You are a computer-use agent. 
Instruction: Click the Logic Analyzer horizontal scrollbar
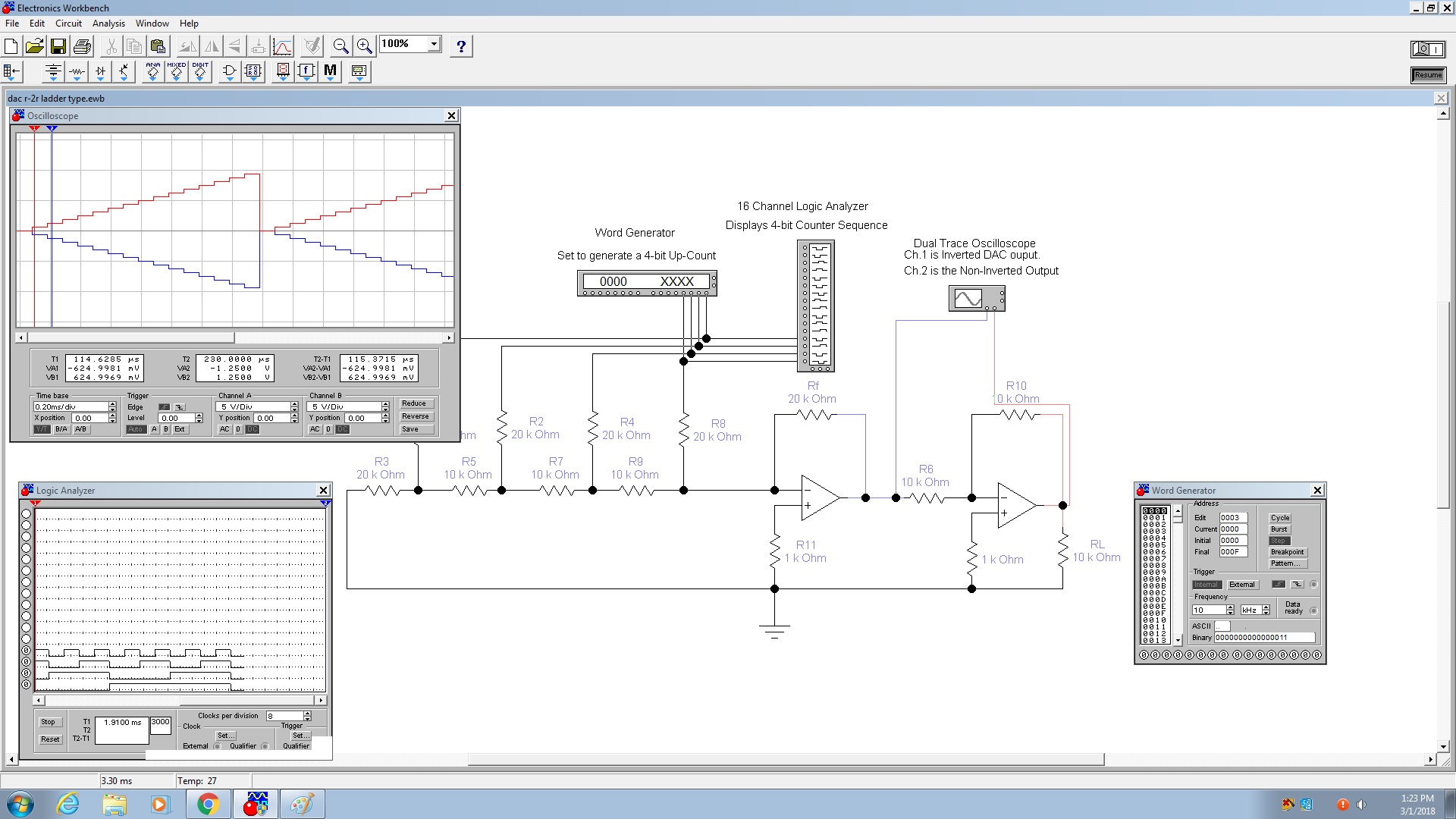180,700
